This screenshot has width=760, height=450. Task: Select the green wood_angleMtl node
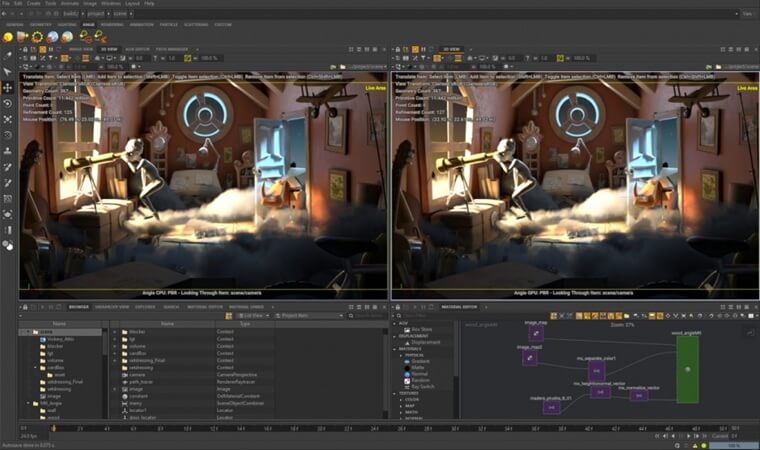coord(687,369)
